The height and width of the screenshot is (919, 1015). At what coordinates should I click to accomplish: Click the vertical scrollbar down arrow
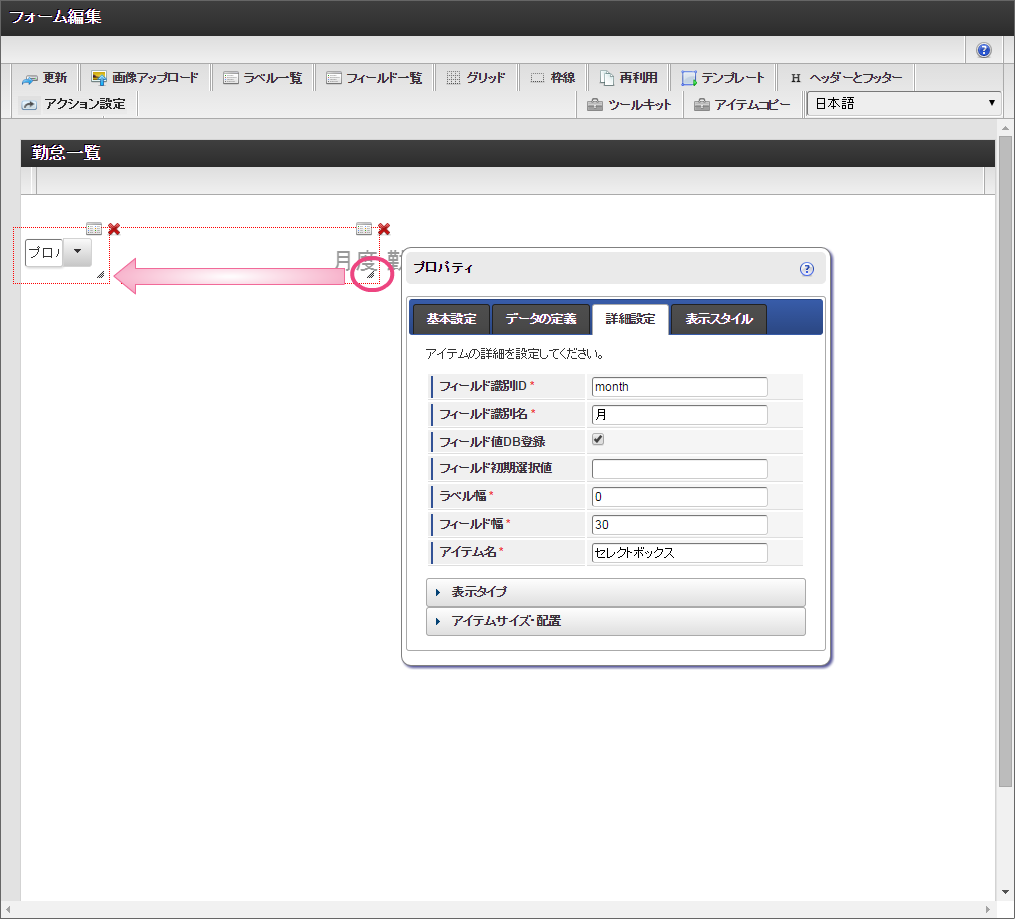pyautogui.click(x=1005, y=892)
